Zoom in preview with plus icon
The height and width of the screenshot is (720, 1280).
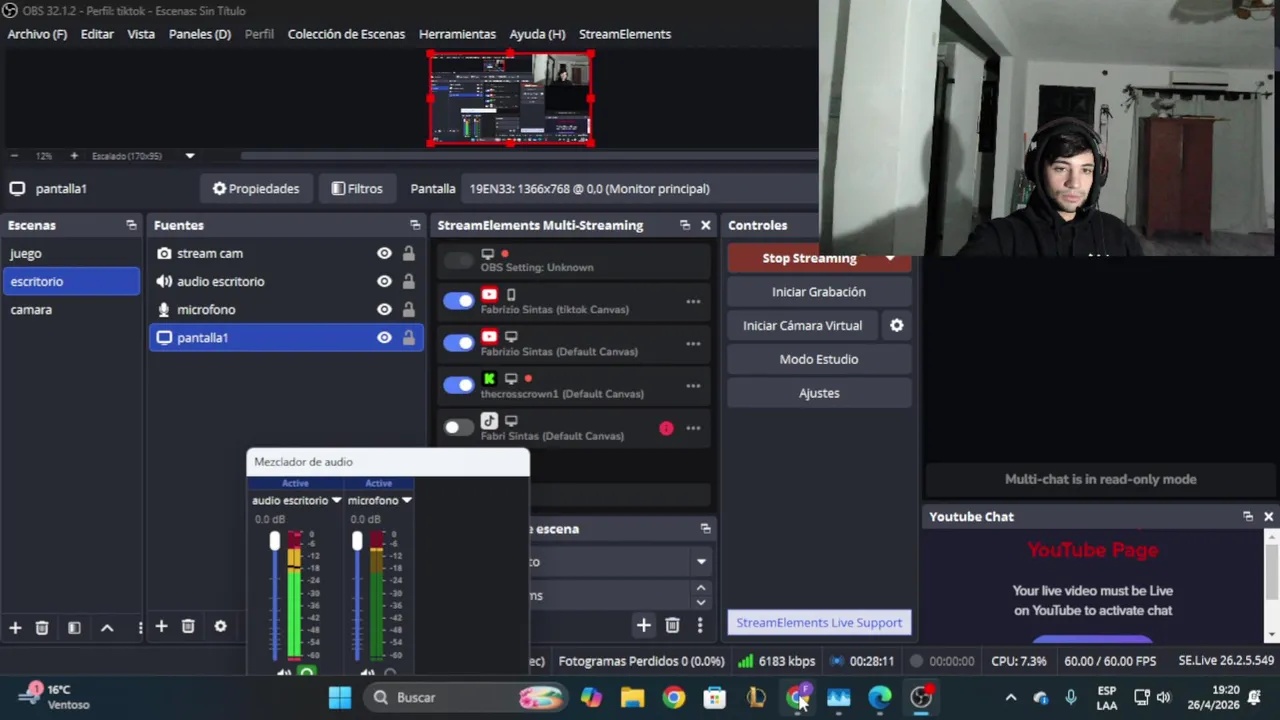click(x=73, y=156)
